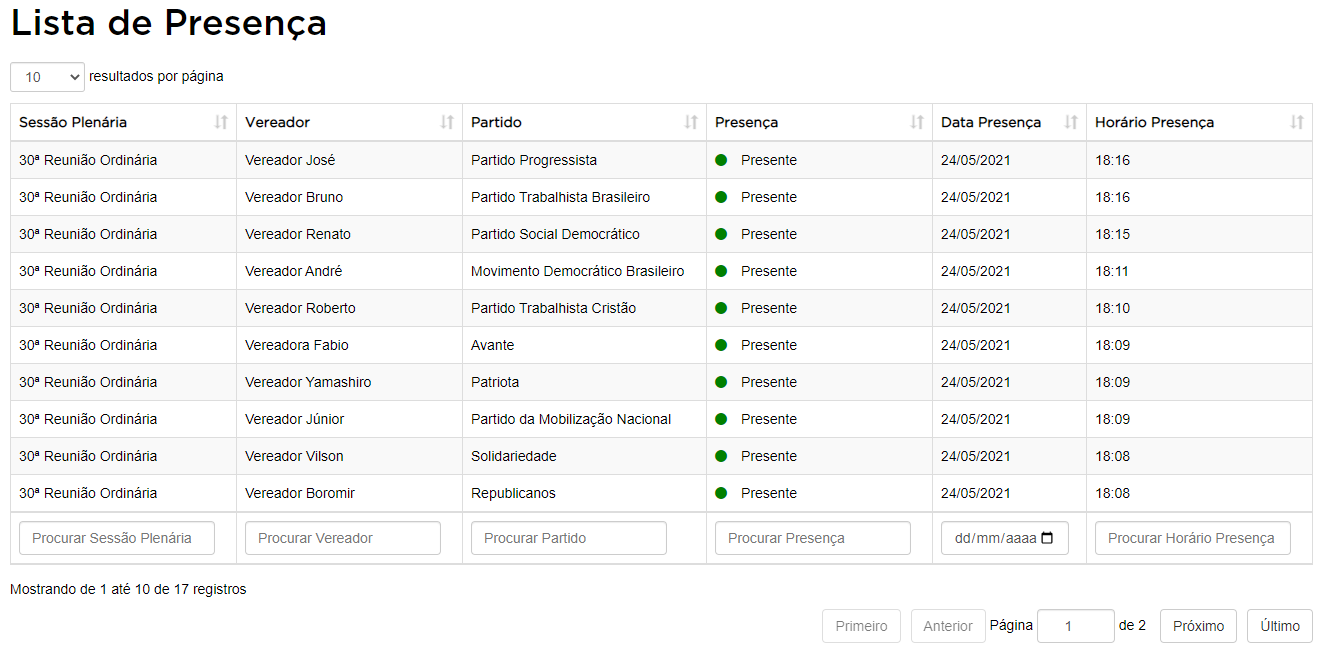Image resolution: width=1325 pixels, height=651 pixels.
Task: Click the Partido Social Democrático cell
Action: [585, 234]
